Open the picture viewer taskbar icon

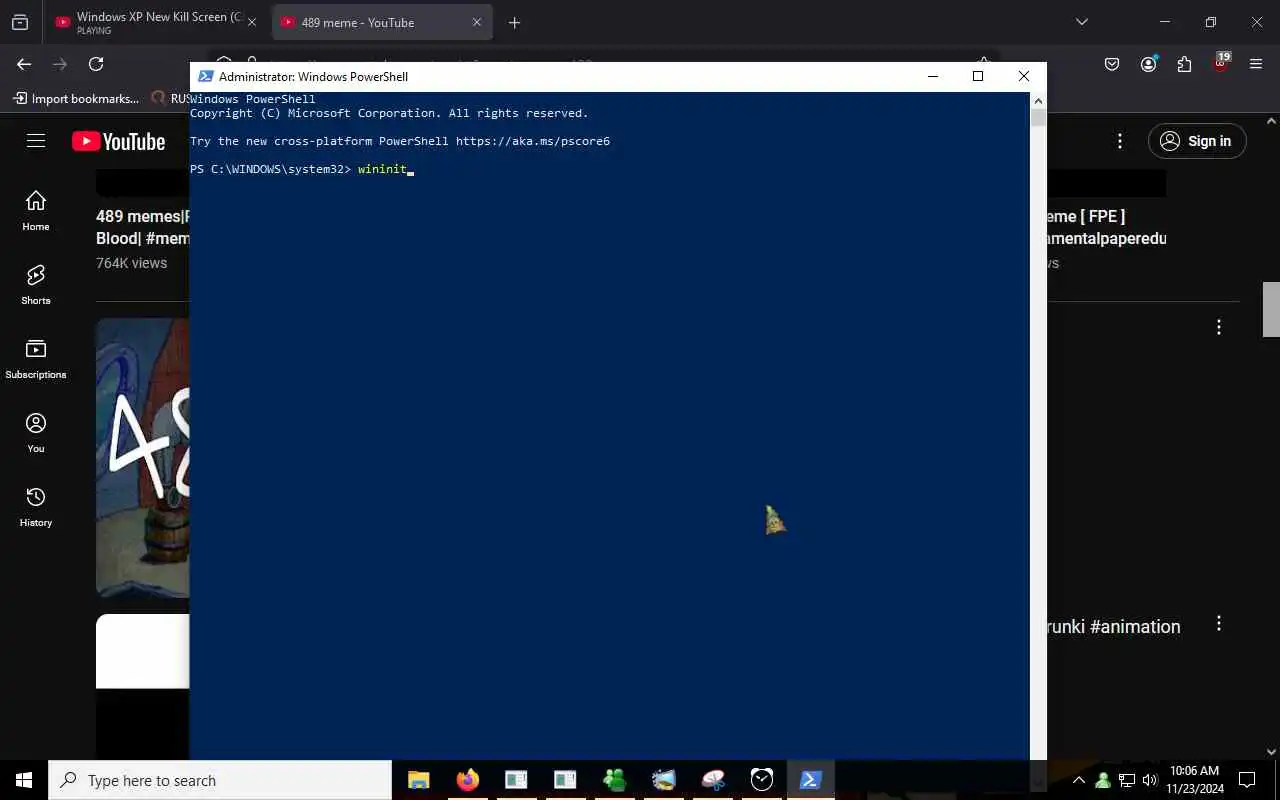[x=663, y=780]
